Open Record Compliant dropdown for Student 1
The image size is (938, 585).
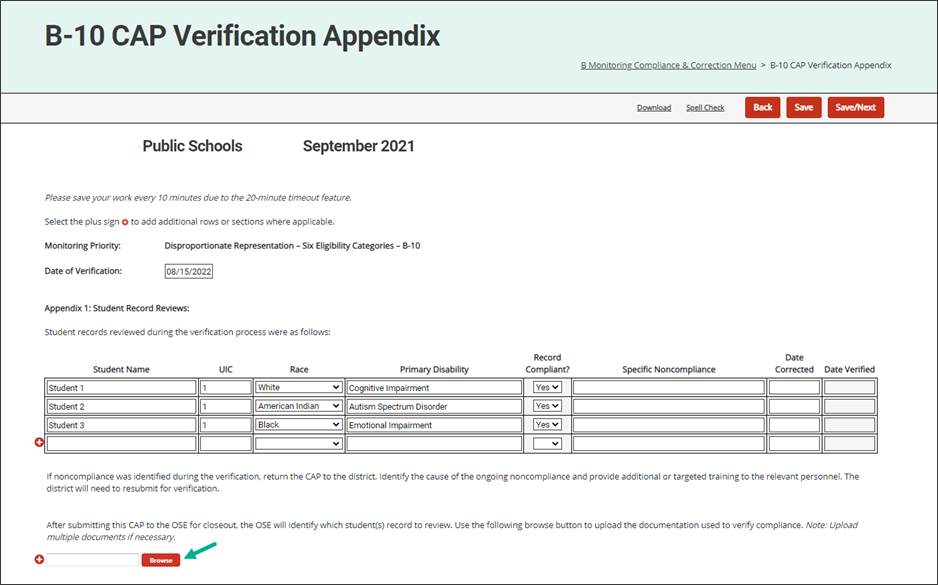[547, 388]
